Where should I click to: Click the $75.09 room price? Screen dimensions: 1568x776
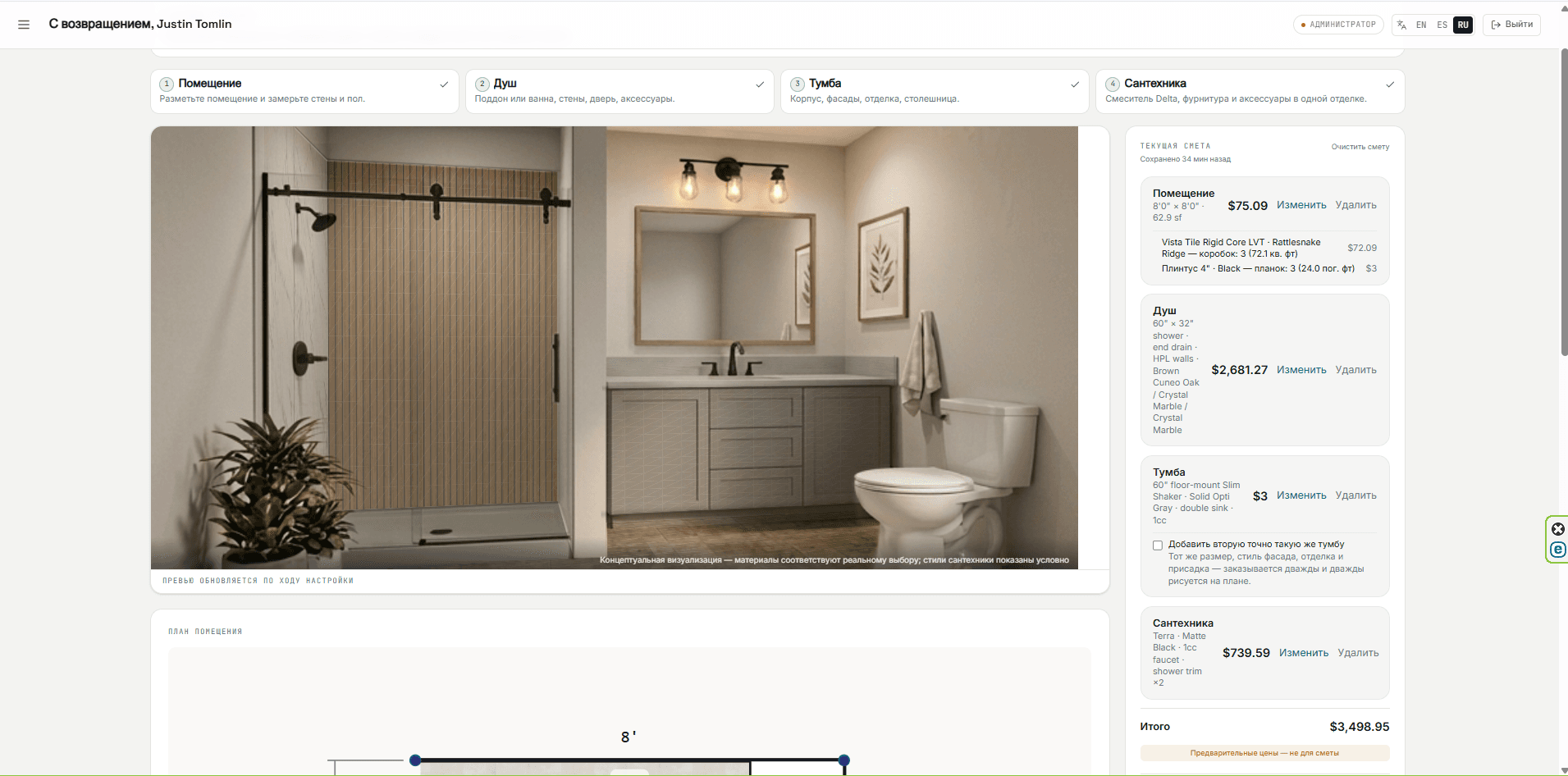(x=1247, y=206)
